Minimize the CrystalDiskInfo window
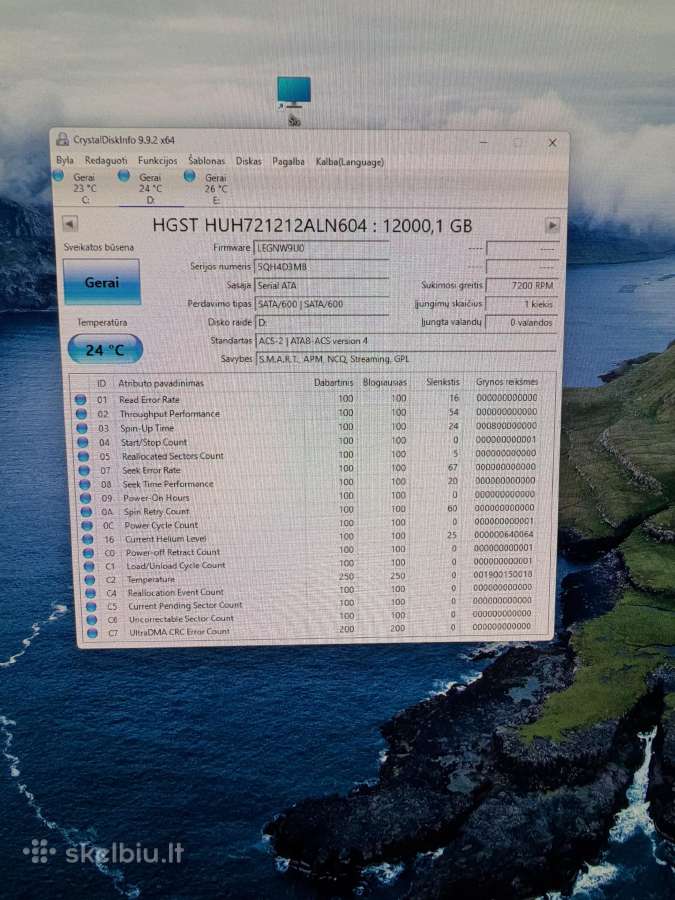 tap(483, 141)
